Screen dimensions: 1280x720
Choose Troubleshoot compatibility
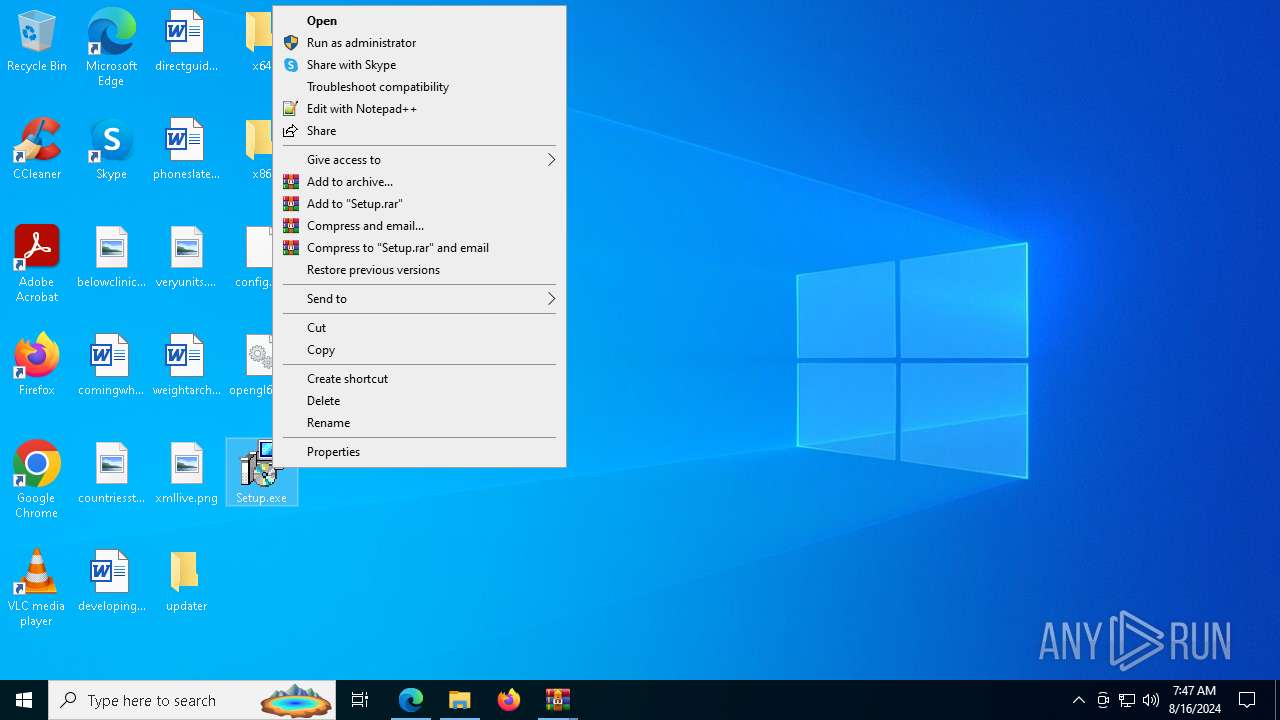point(420,87)
